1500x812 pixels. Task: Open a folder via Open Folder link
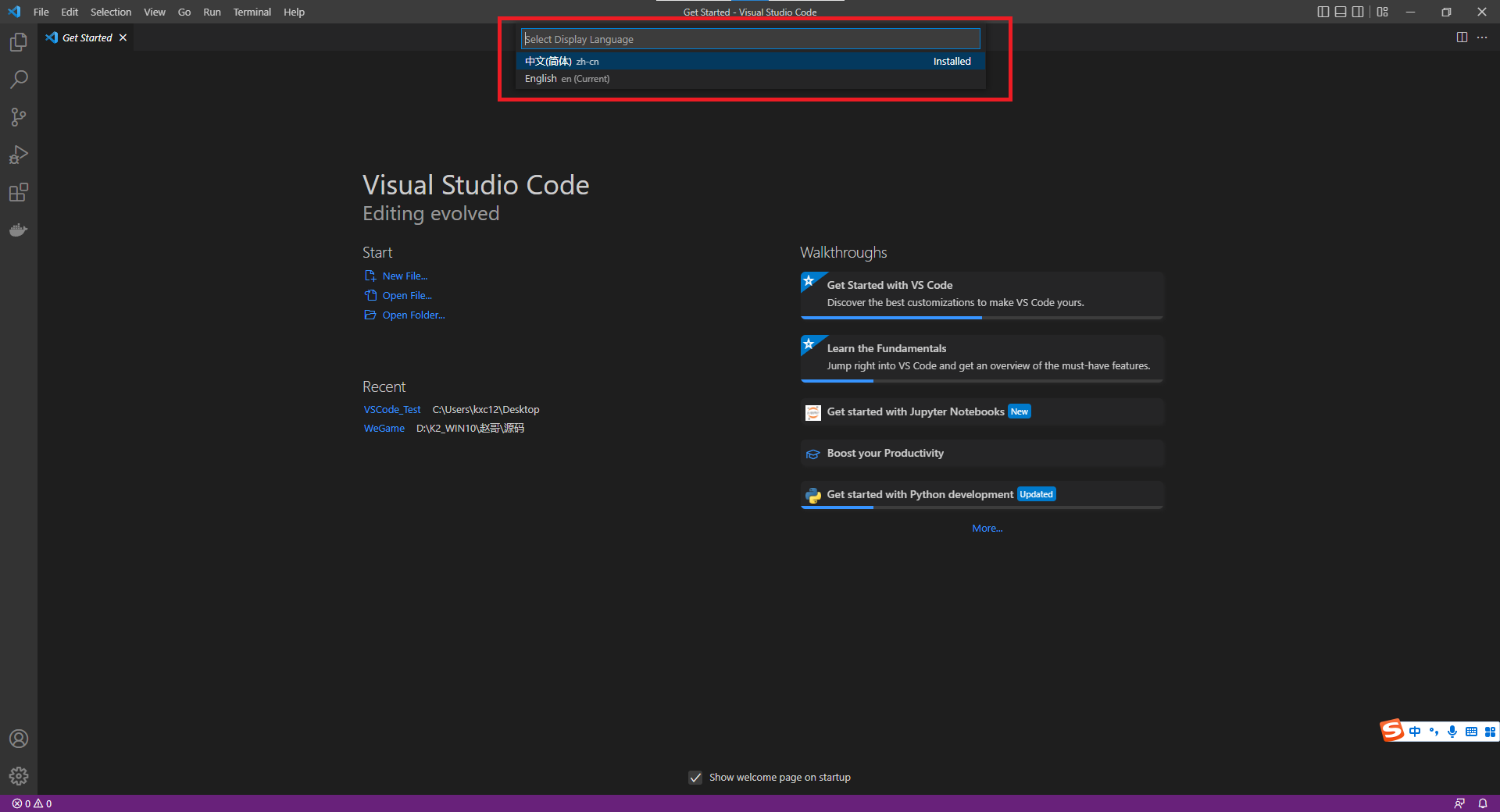[412, 315]
